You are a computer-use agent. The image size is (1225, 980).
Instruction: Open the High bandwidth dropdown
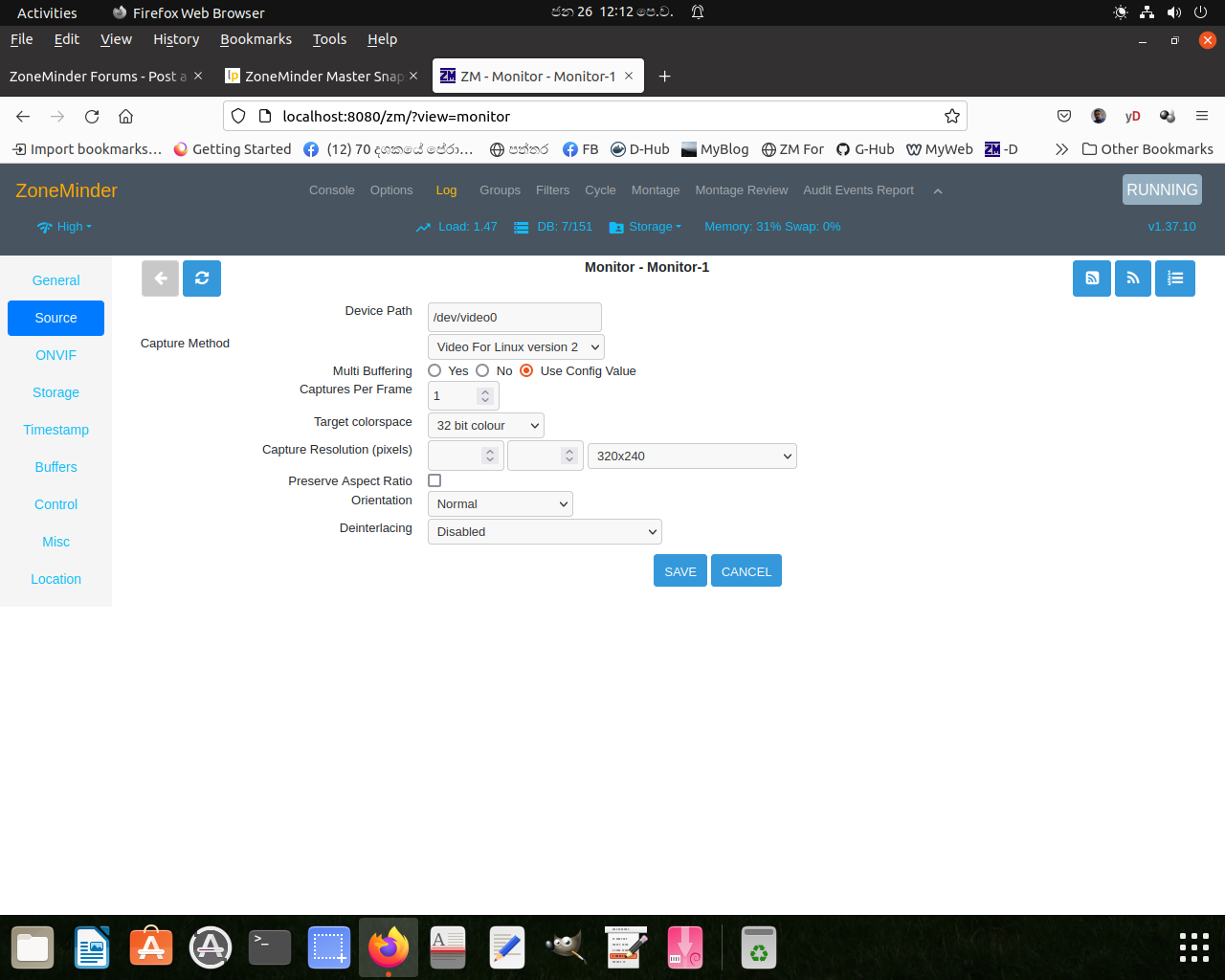74,227
